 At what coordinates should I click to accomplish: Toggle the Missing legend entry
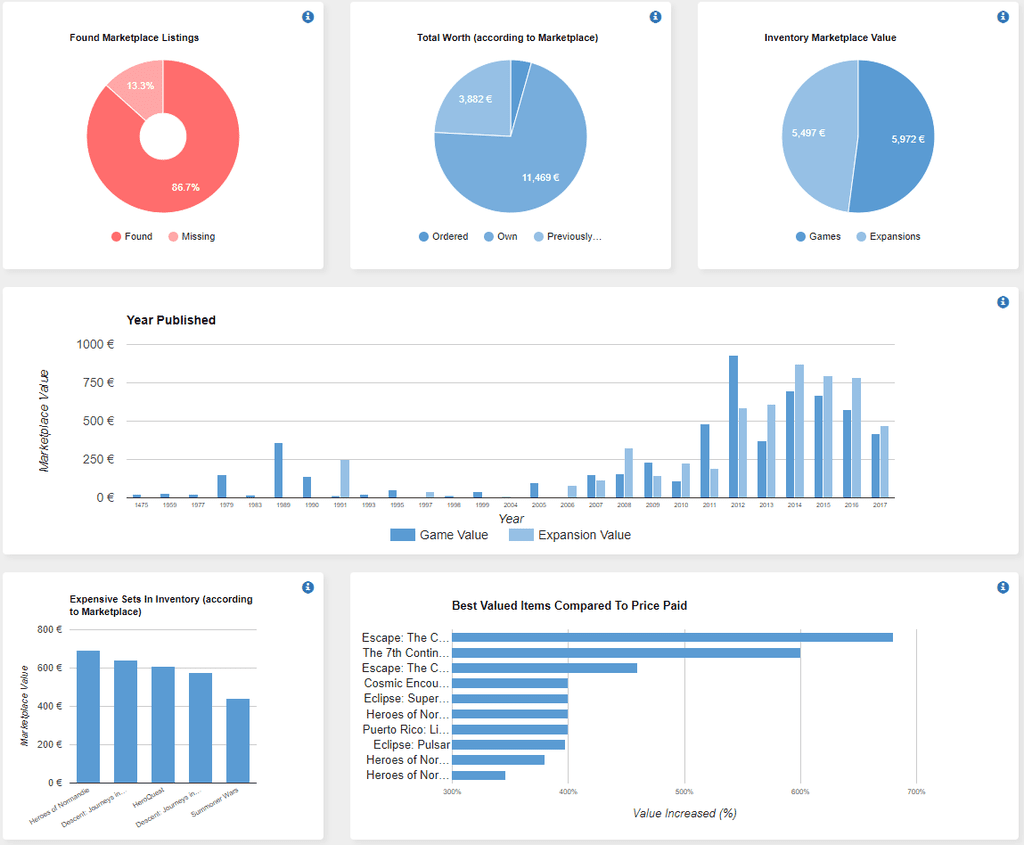[191, 236]
